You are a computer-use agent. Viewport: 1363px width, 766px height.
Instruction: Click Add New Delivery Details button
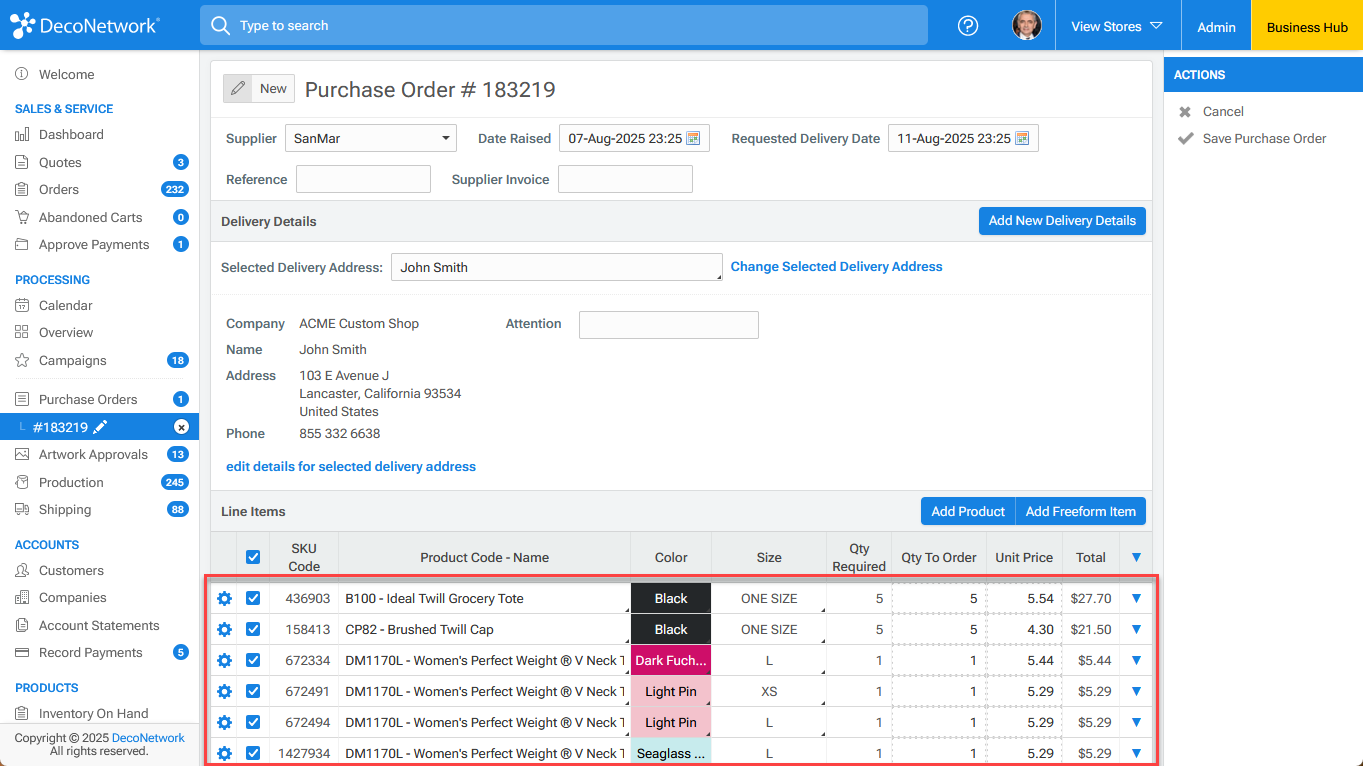pos(1061,221)
